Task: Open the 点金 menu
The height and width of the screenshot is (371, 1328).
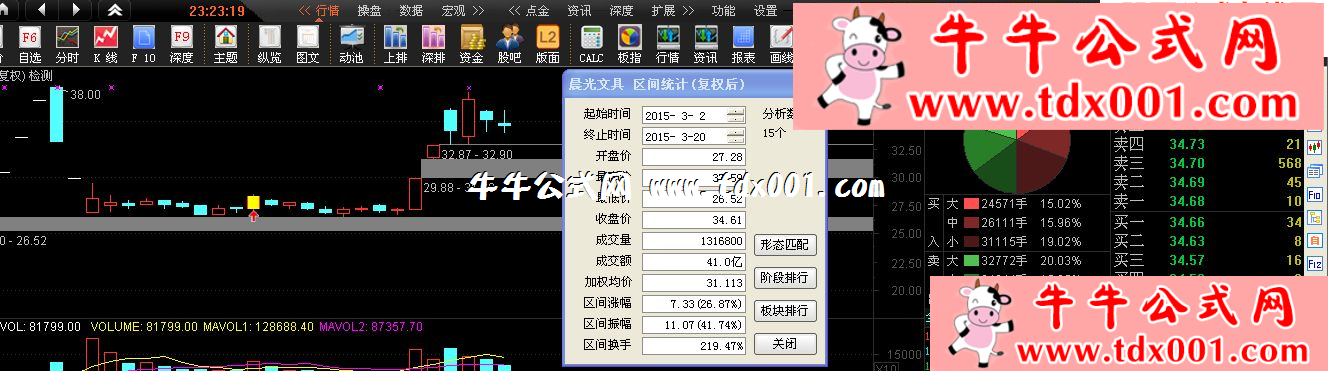Action: pos(537,11)
